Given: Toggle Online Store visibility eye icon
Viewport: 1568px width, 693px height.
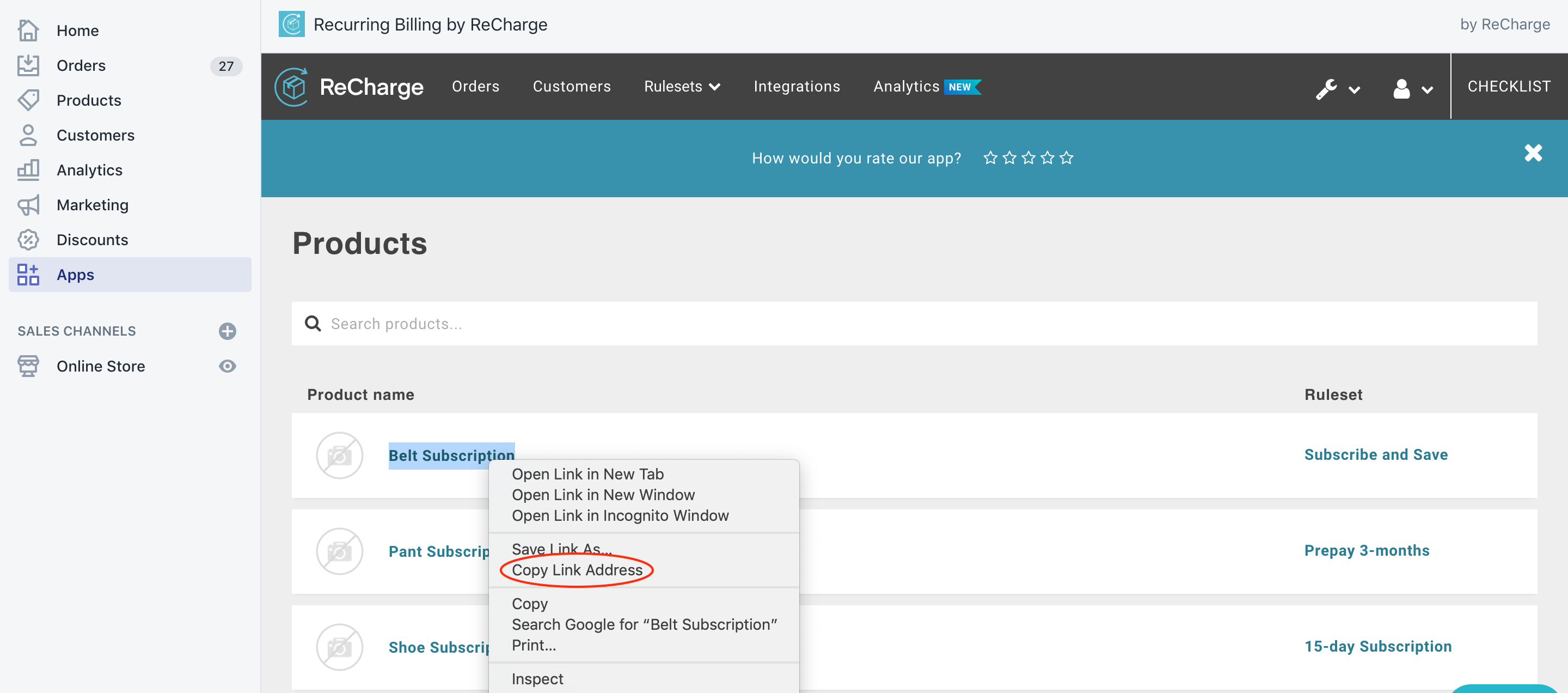Looking at the screenshot, I should pyautogui.click(x=227, y=366).
